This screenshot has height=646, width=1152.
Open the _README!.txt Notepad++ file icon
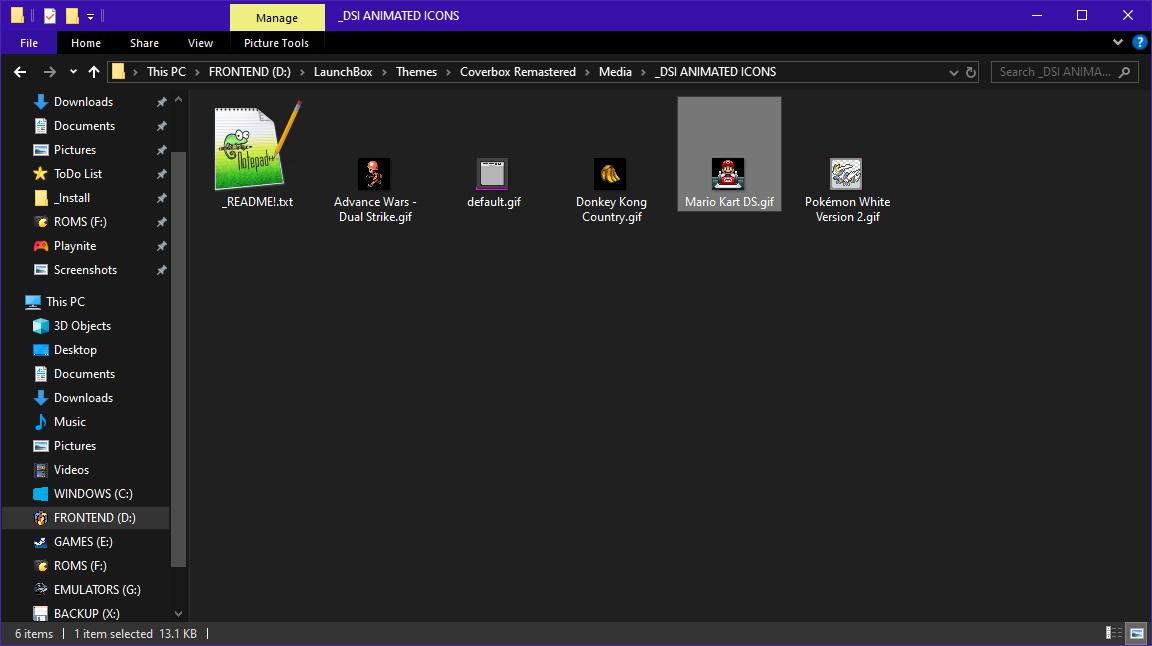click(258, 146)
